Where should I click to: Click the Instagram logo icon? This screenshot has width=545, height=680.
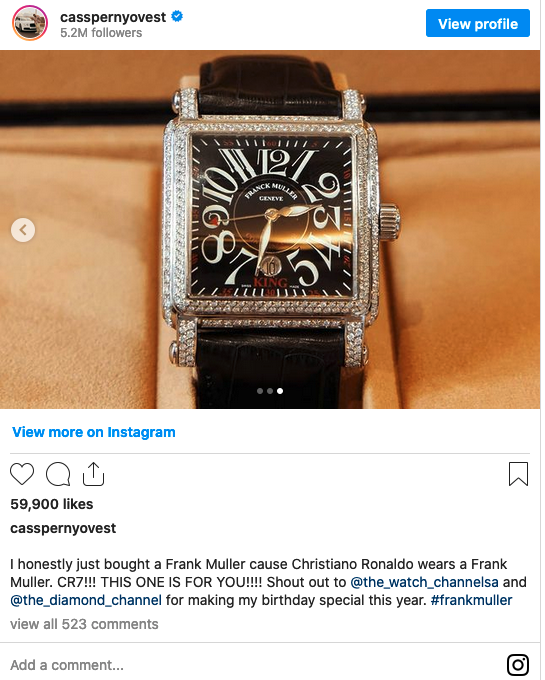tap(518, 665)
